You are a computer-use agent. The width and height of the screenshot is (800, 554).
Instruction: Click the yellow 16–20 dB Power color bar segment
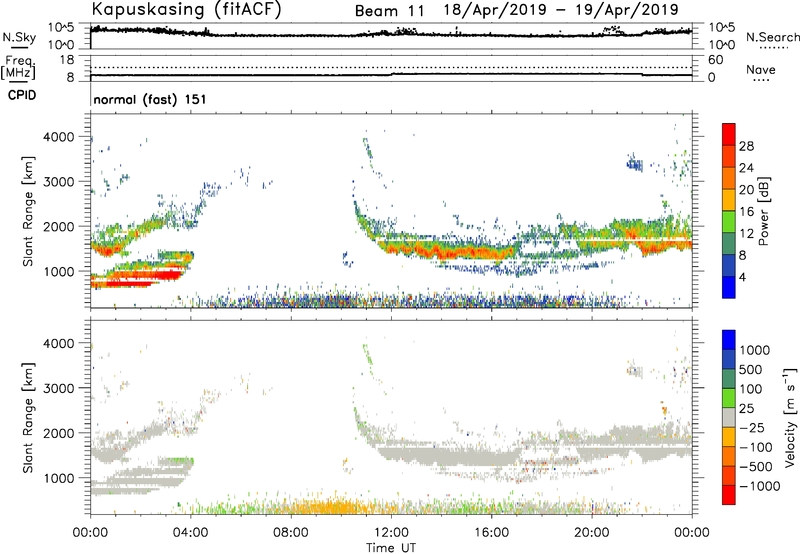(x=729, y=199)
